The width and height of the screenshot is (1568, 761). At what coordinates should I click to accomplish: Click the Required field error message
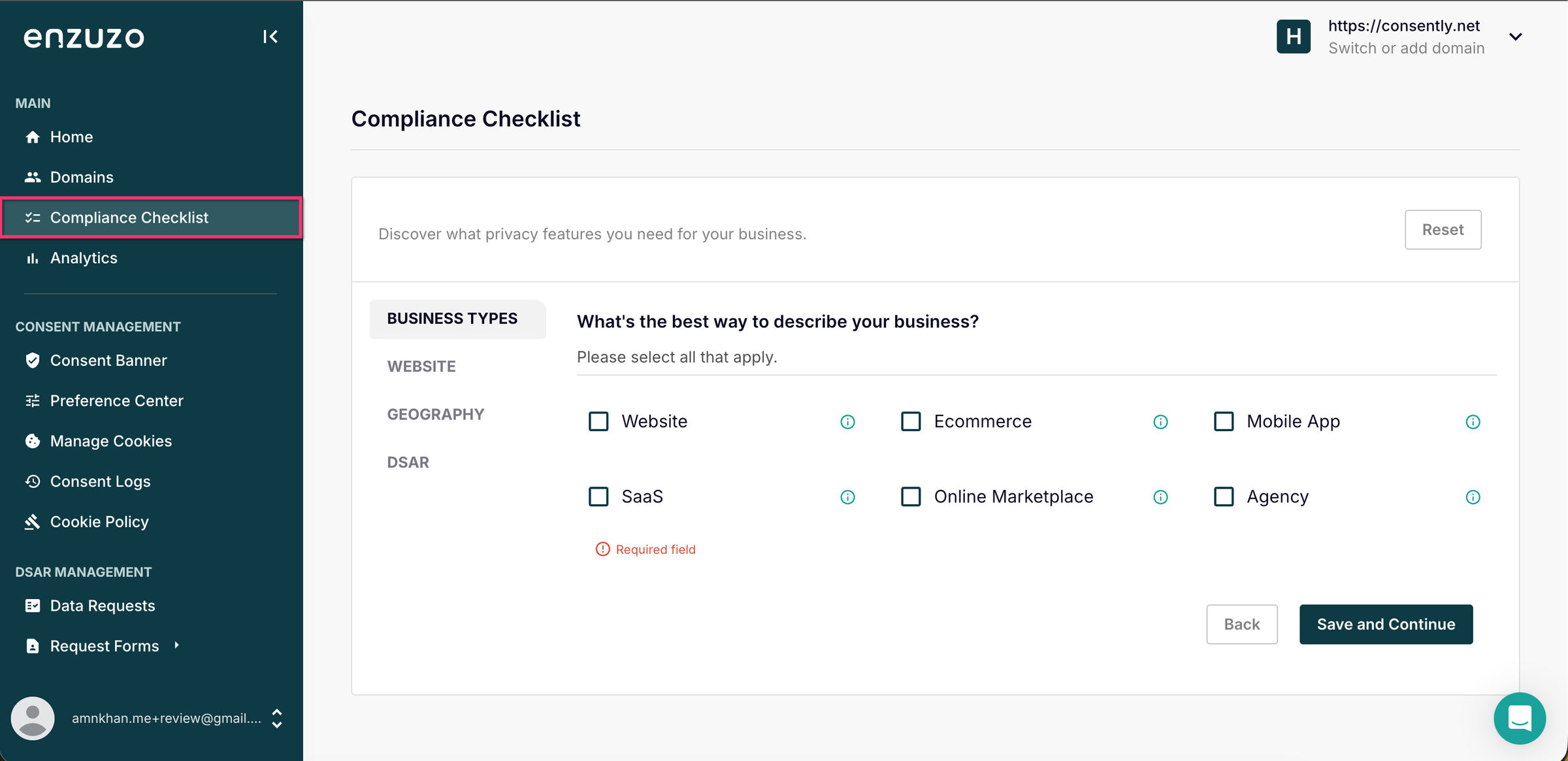(645, 549)
